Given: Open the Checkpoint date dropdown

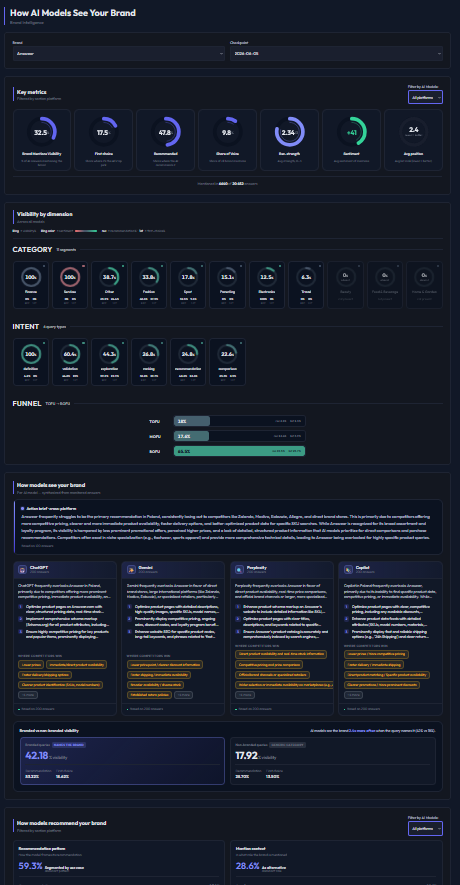Looking at the screenshot, I should tap(336, 53).
